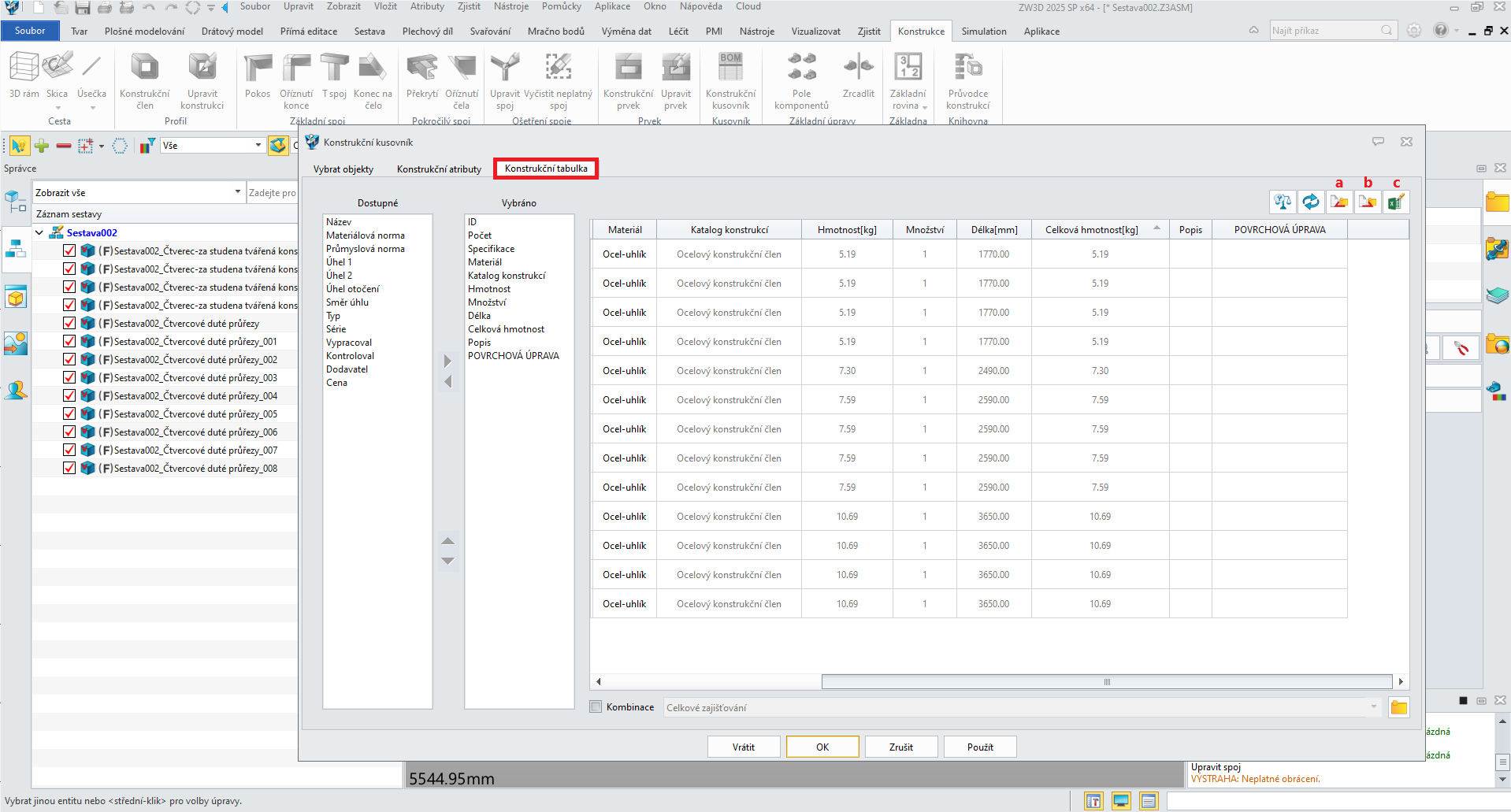
Task: Open Konstrukční kusovník BOM tool
Action: coord(730,80)
